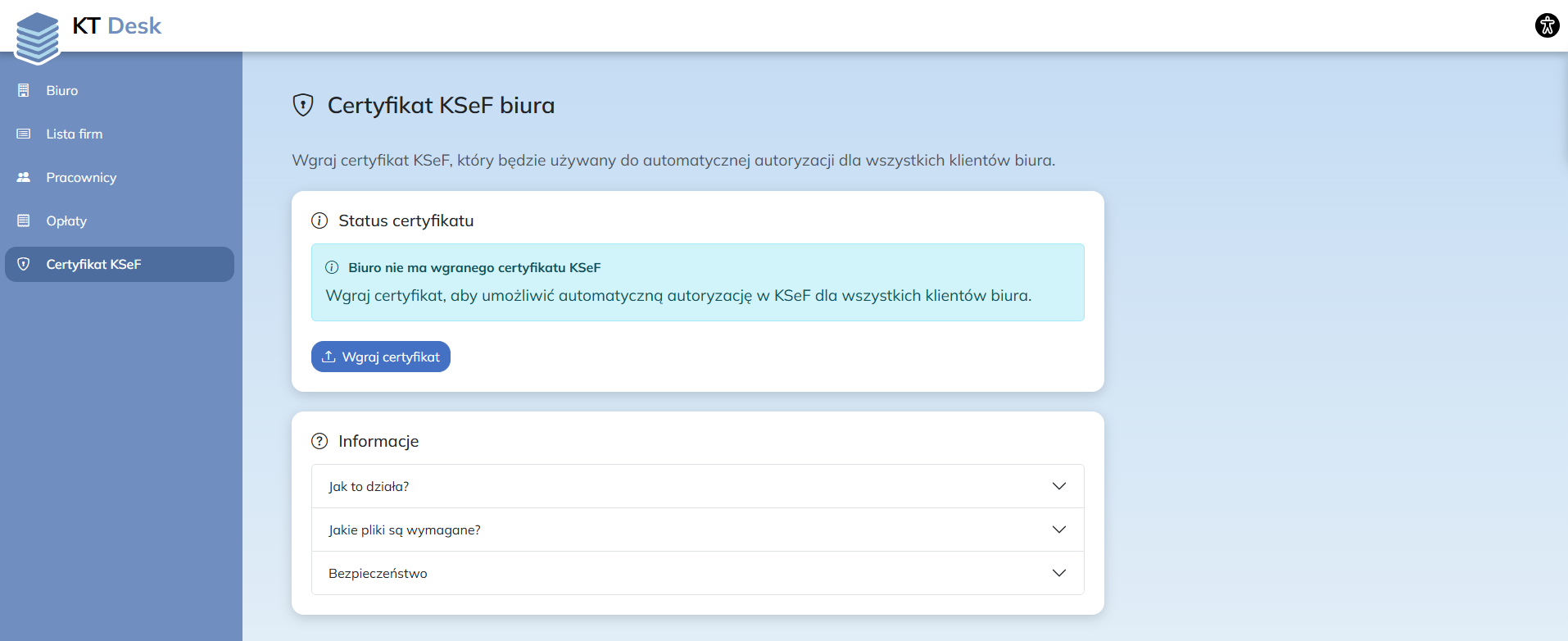Expand the Bezpieczeństwo accordion chevron
1568x641 pixels.
(1058, 573)
